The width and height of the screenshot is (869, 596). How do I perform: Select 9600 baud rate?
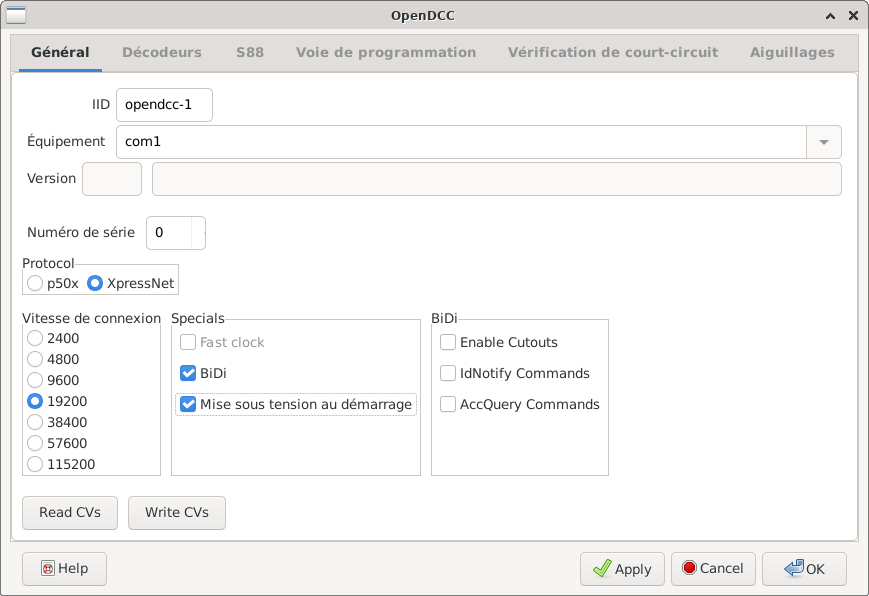(36, 380)
